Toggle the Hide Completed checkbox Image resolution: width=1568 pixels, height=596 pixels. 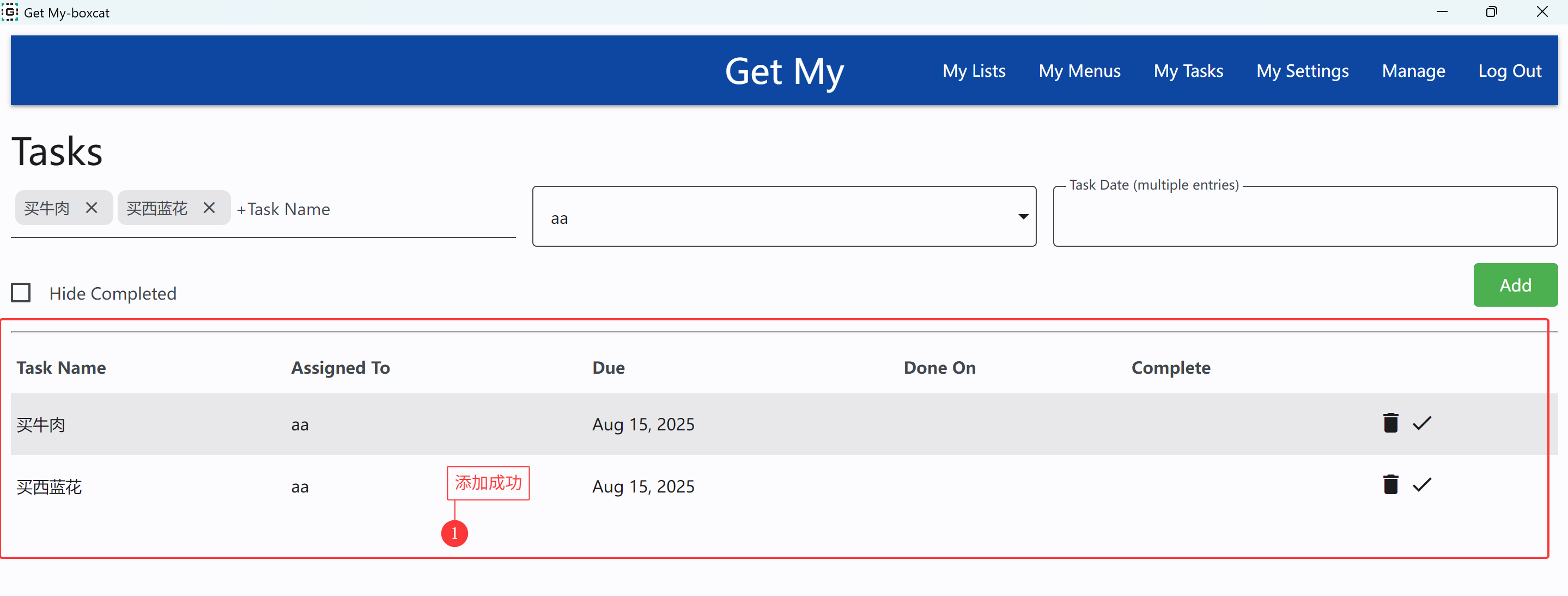(21, 293)
